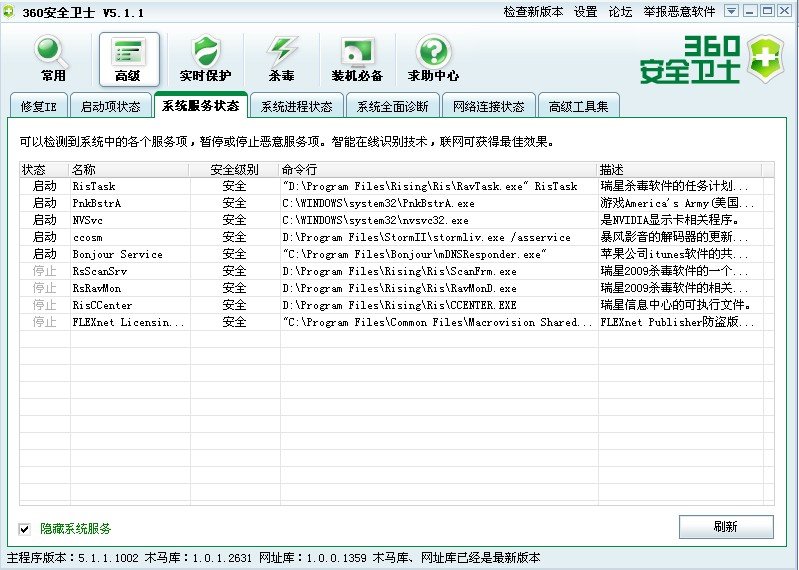The image size is (799, 570).
Task: Switch to 系统进程状态 tab
Action: tap(296, 106)
